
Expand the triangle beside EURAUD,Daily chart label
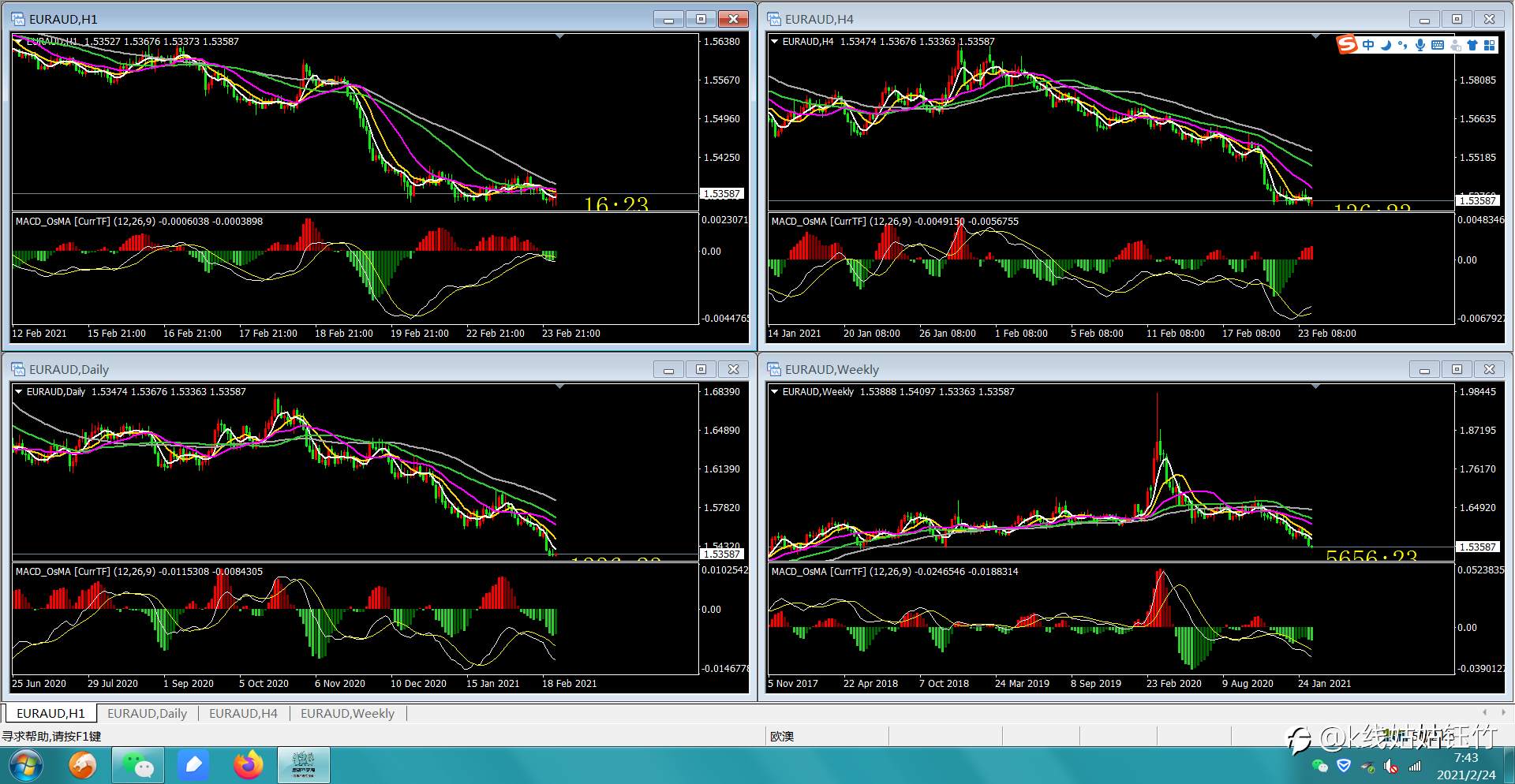(x=19, y=391)
